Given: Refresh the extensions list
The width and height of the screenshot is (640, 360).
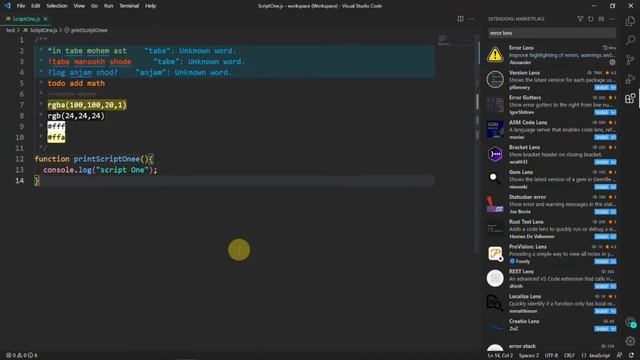Looking at the screenshot, I should pos(591,19).
